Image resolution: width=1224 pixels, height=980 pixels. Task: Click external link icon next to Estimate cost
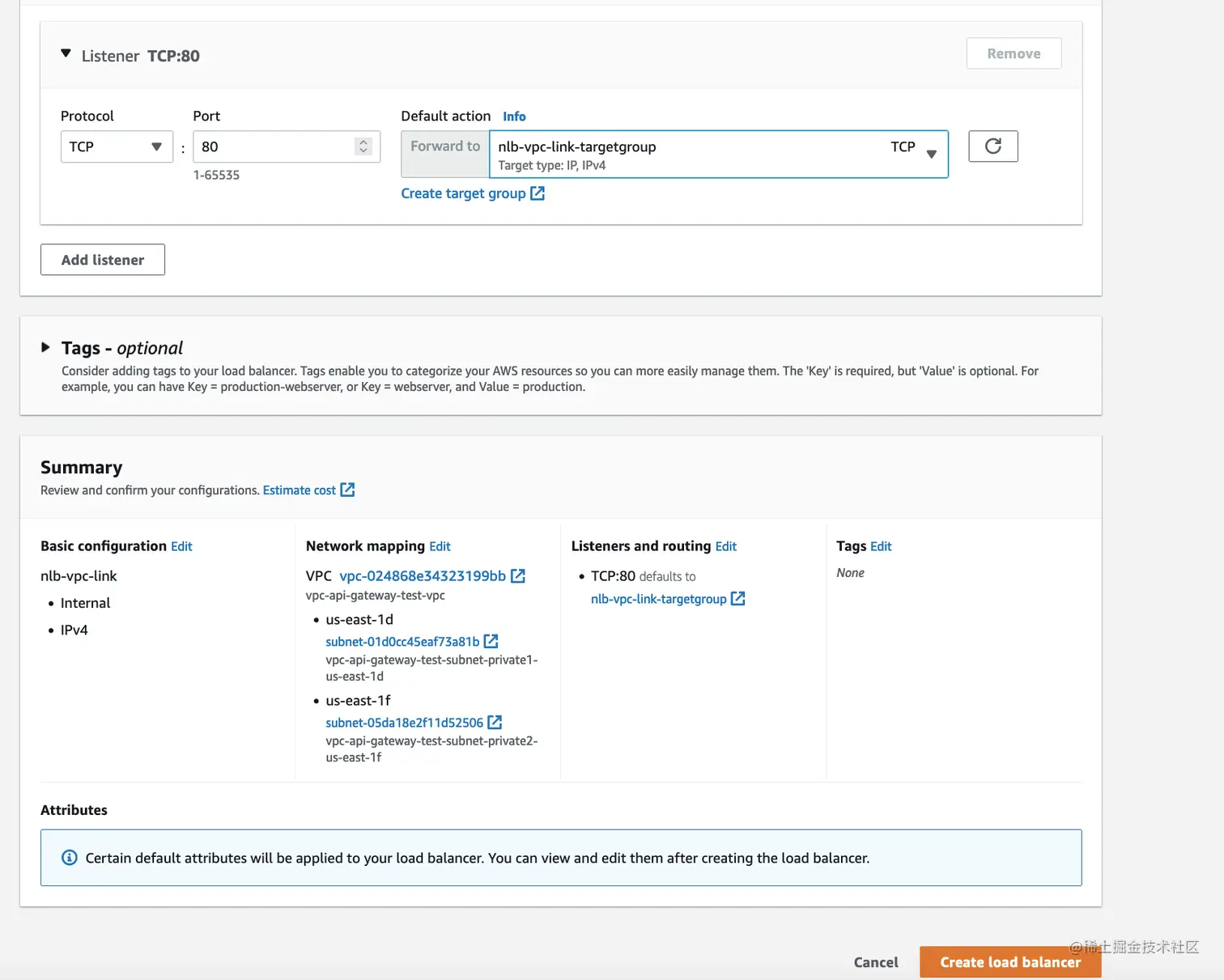tap(347, 490)
